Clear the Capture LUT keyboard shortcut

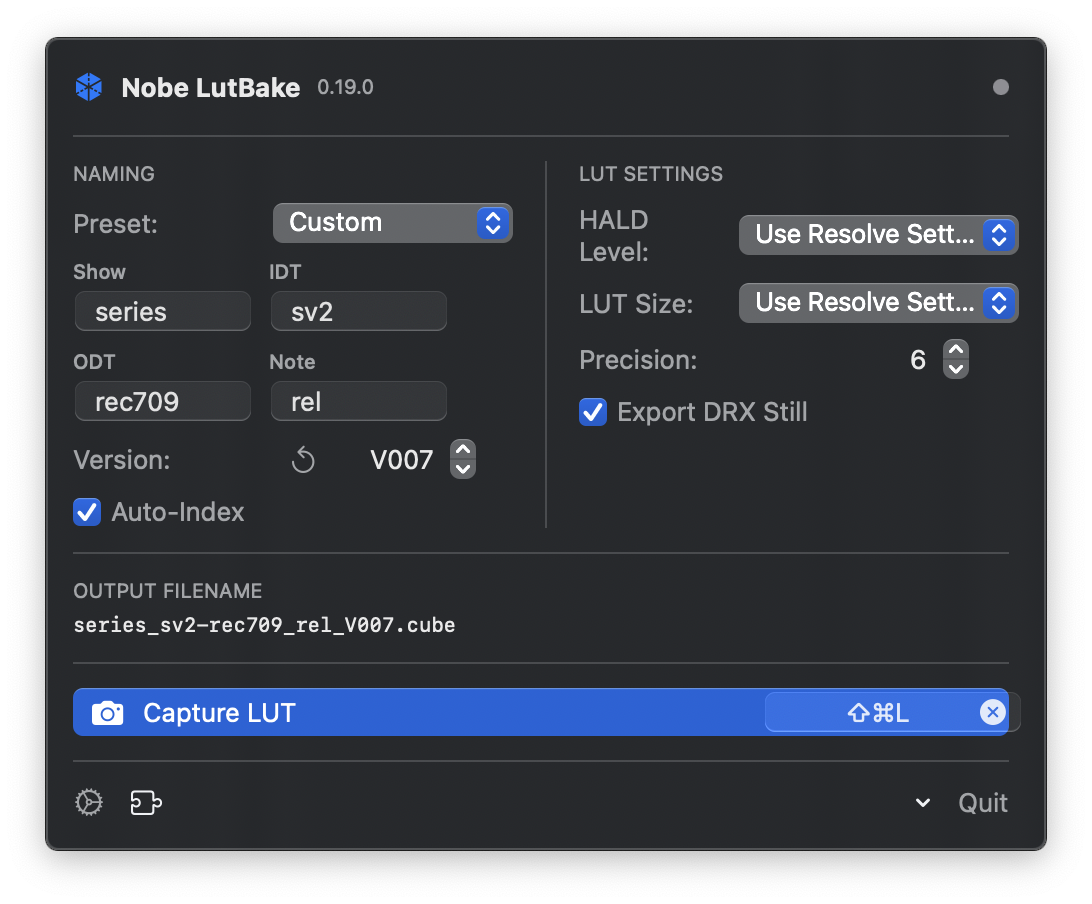pos(991,712)
